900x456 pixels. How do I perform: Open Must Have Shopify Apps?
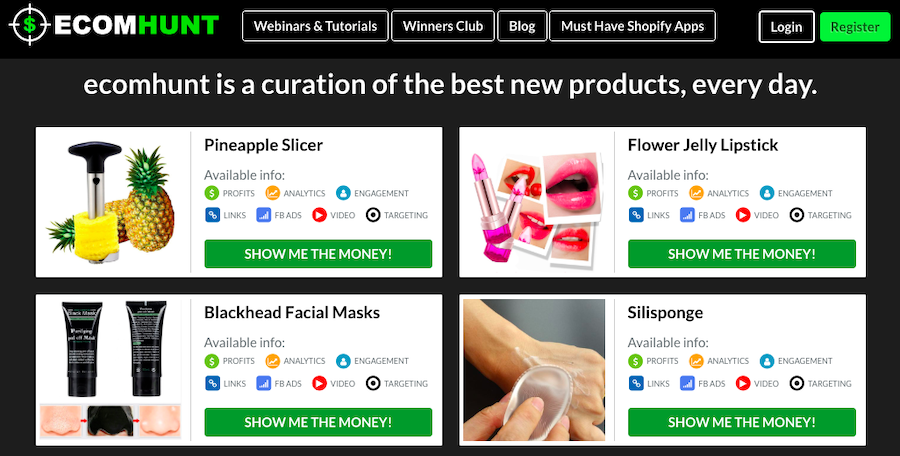tap(633, 26)
